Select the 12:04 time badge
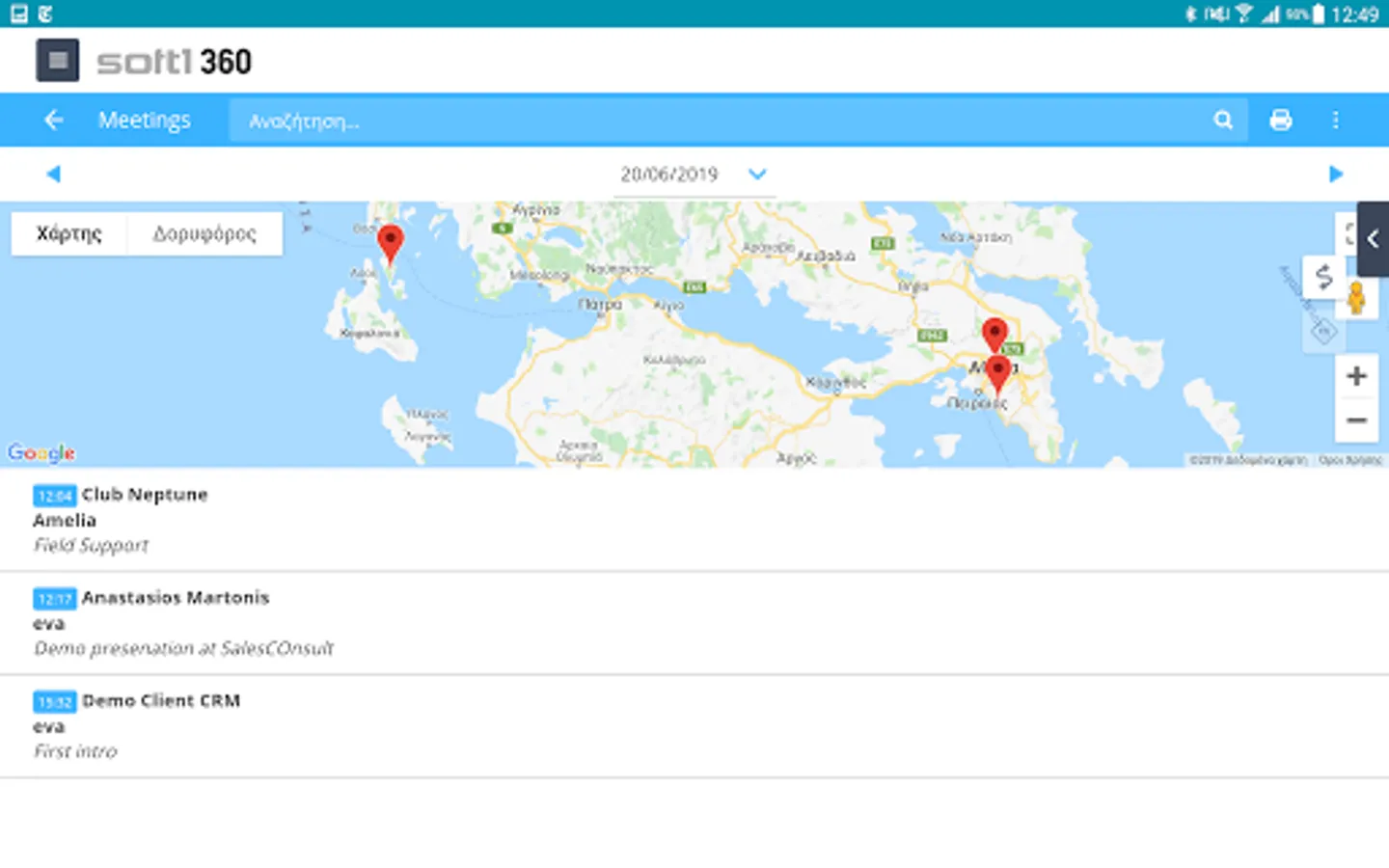 pyautogui.click(x=55, y=496)
